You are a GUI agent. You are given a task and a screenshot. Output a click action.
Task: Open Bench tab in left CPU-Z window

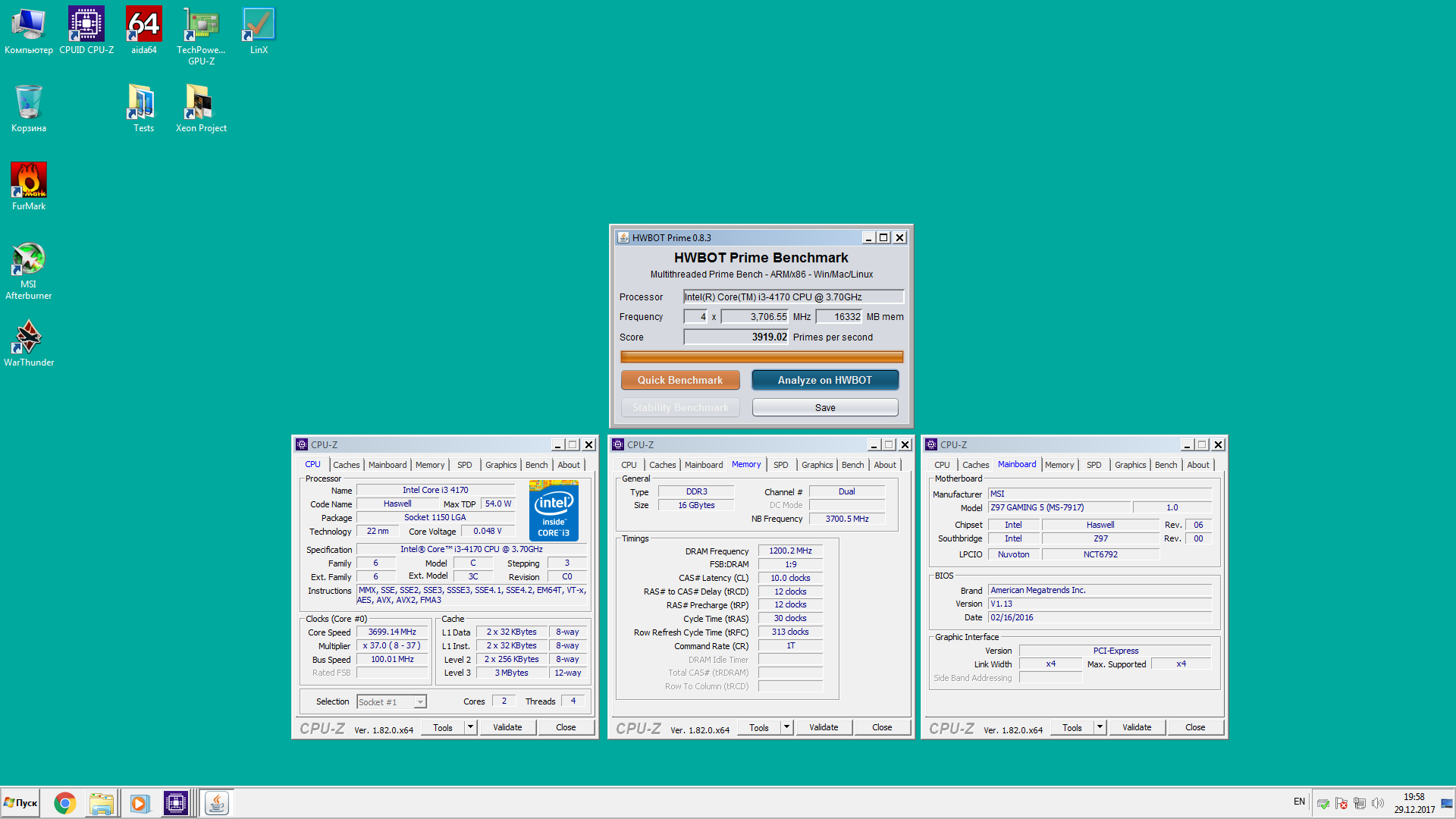click(x=537, y=465)
